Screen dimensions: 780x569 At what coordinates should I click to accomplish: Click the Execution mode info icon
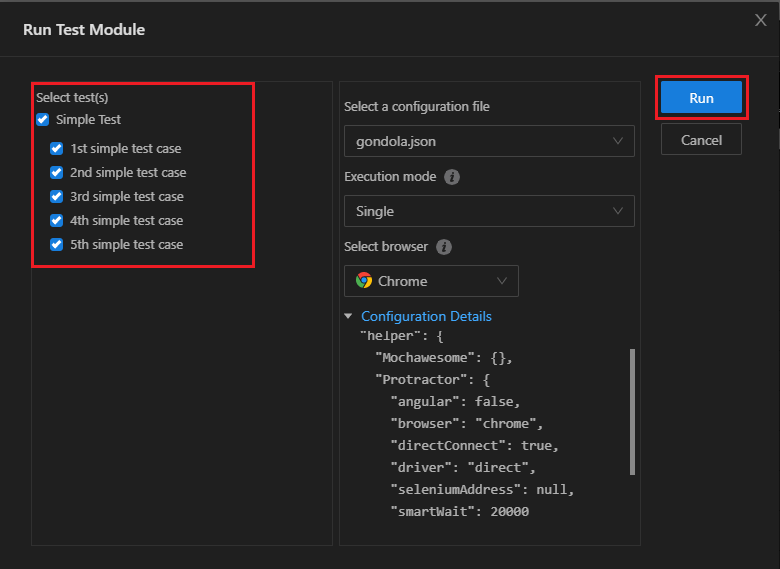tap(452, 177)
